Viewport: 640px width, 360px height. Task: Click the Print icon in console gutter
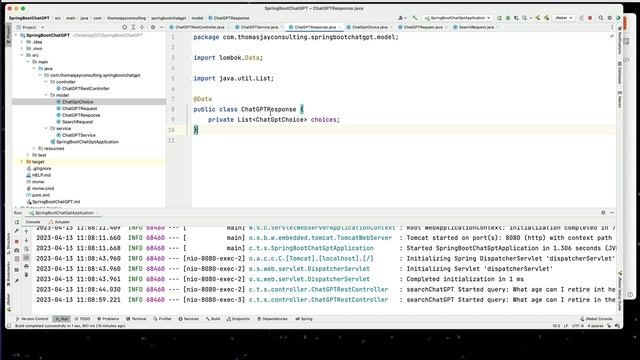point(27,266)
